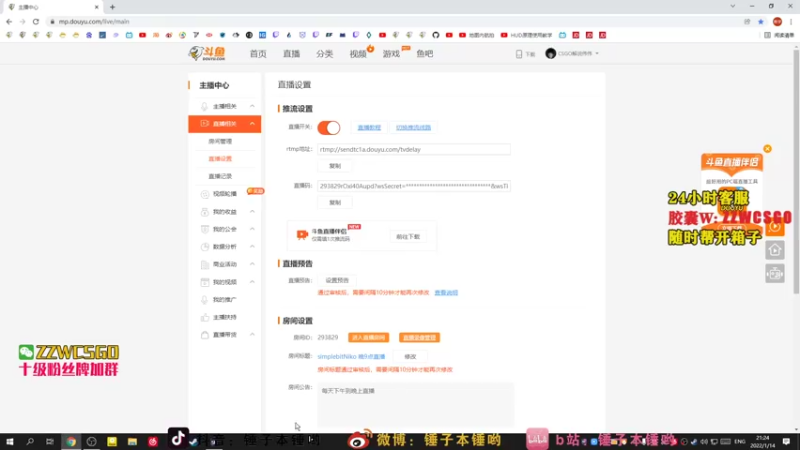Close the floating 斗鱼直播伴侣 promo
Screen dimensions: 800x450
tap(767, 148)
